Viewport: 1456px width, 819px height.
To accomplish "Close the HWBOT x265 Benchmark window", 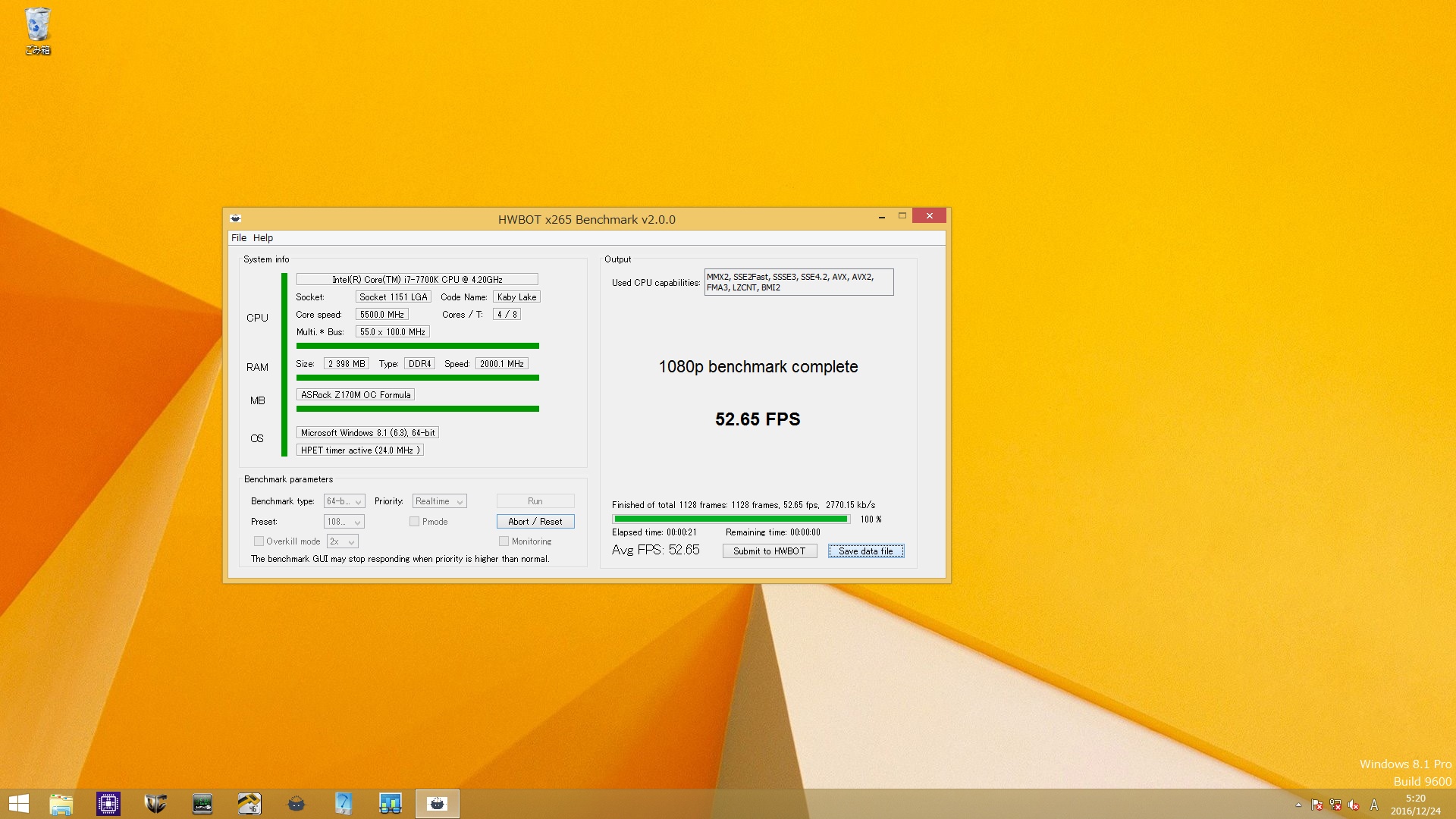I will point(929,216).
